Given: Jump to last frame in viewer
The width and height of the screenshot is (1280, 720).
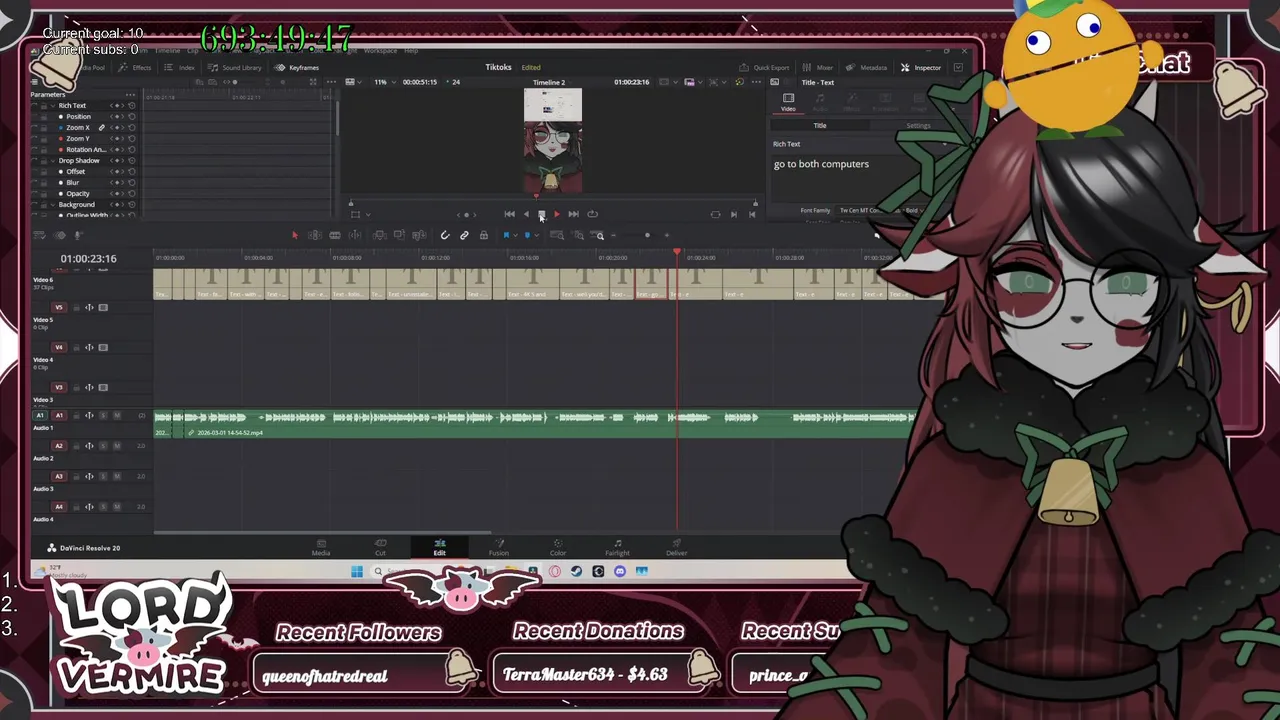Looking at the screenshot, I should [573, 214].
